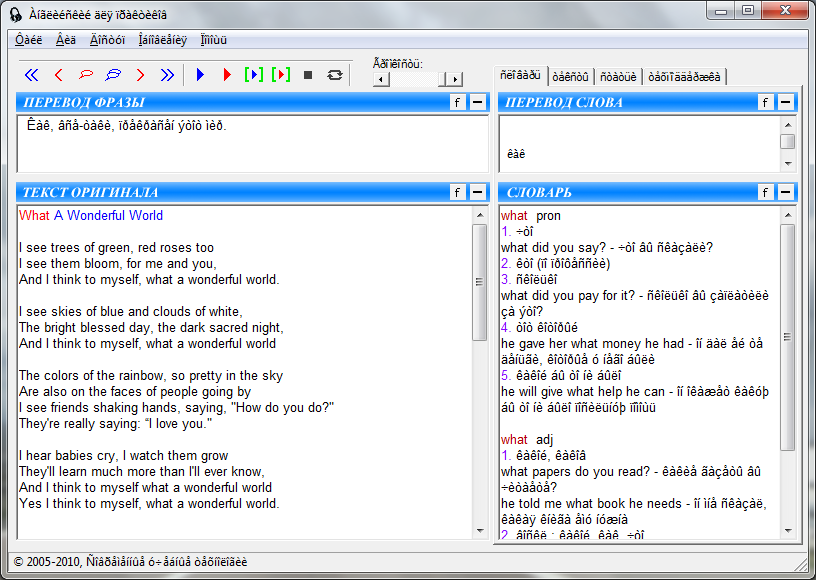The height and width of the screenshot is (580, 819).
Task: Start playback with the blue play triangle
Action: coord(200,75)
